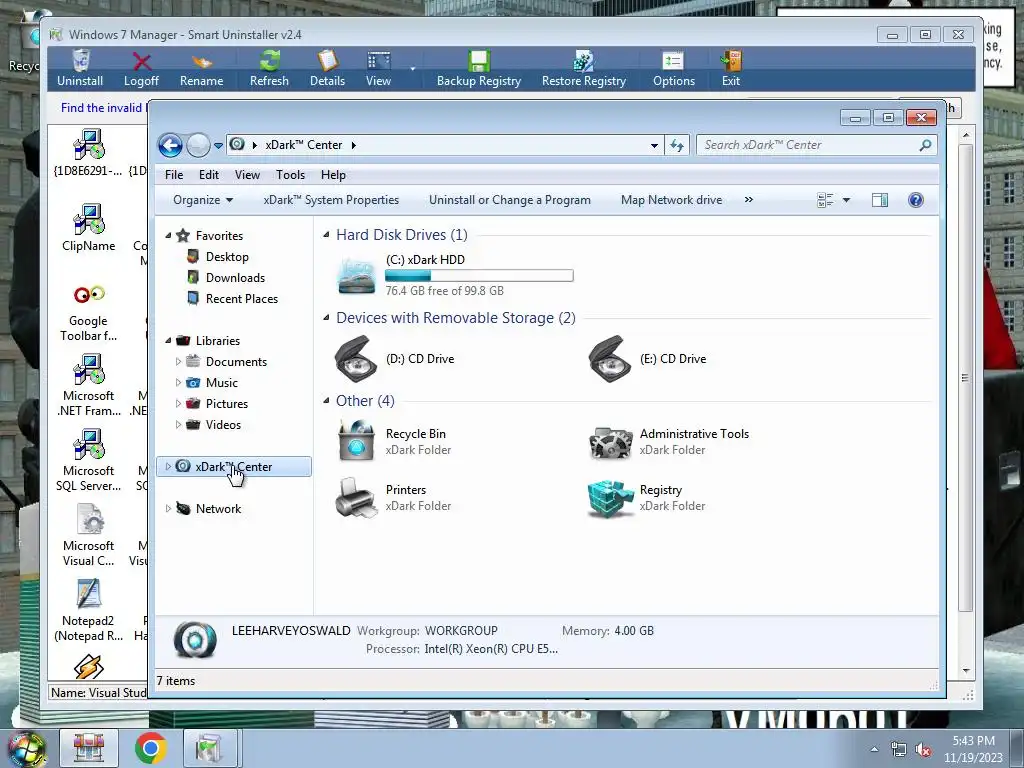Click Map Network drive button
The image size is (1024, 768).
(x=671, y=200)
